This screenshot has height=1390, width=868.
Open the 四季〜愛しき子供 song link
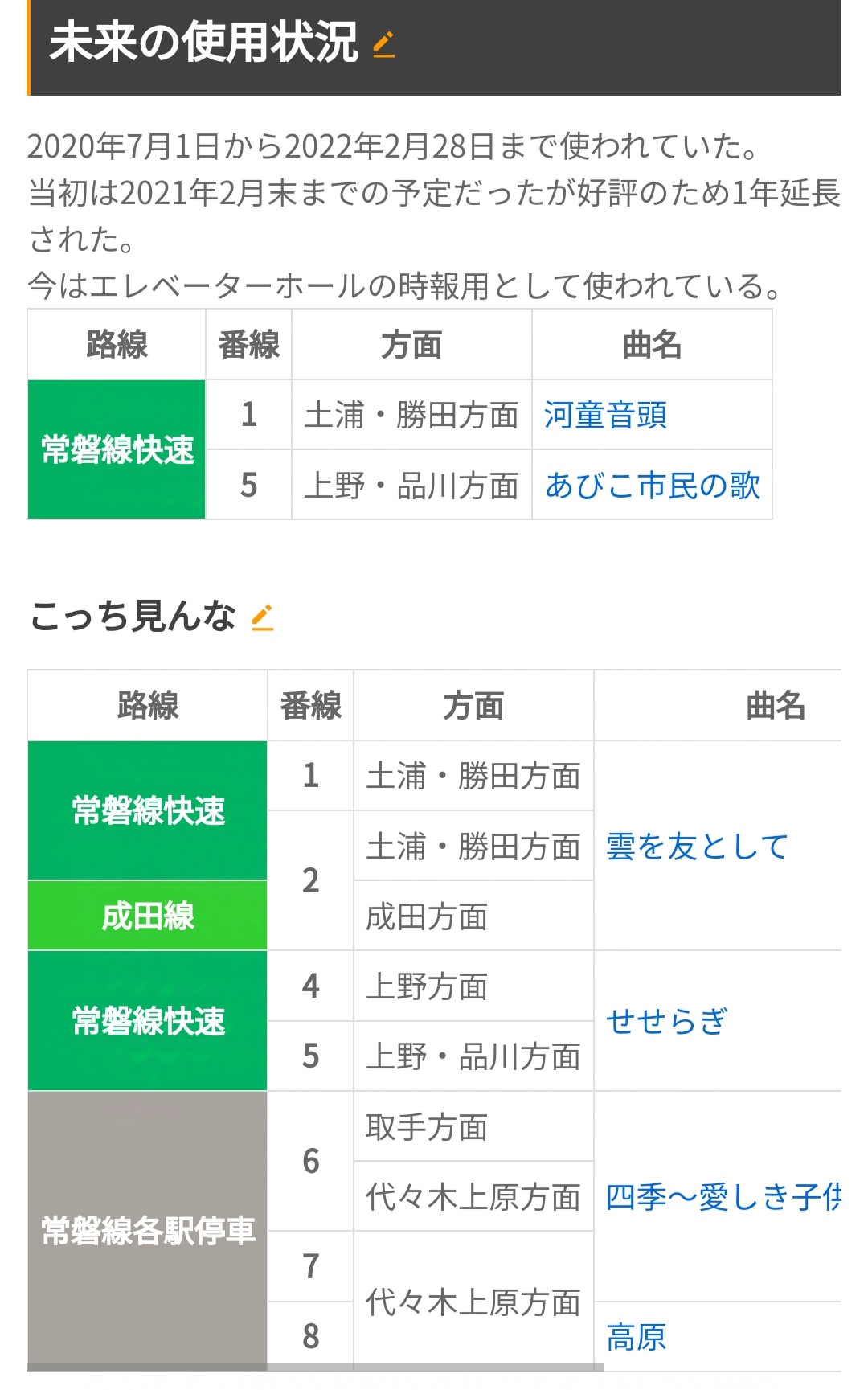pyautogui.click(x=723, y=1197)
